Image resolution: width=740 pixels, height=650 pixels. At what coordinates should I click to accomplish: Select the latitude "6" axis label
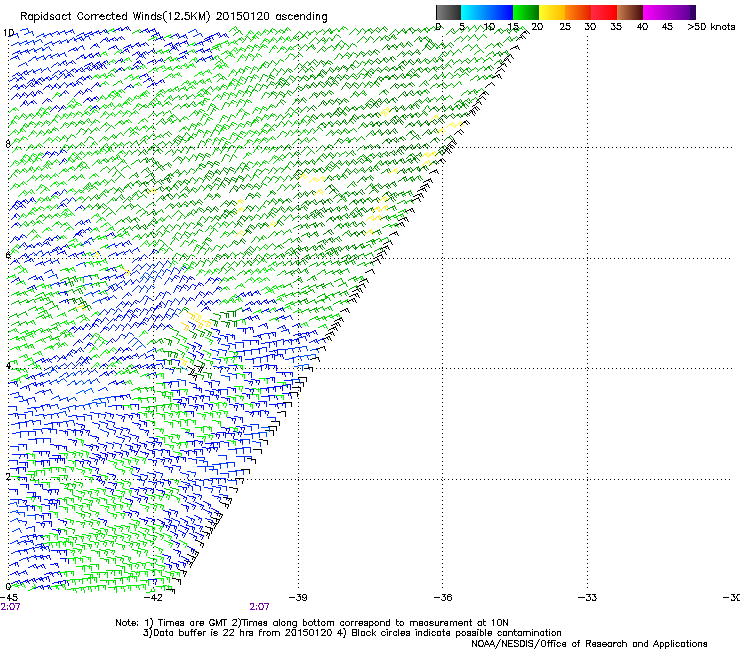(8, 255)
